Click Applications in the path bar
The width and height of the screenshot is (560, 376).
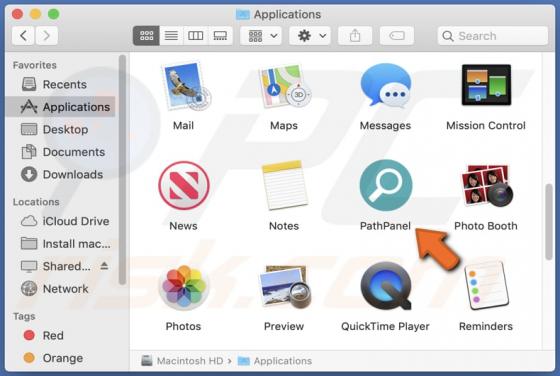point(275,361)
